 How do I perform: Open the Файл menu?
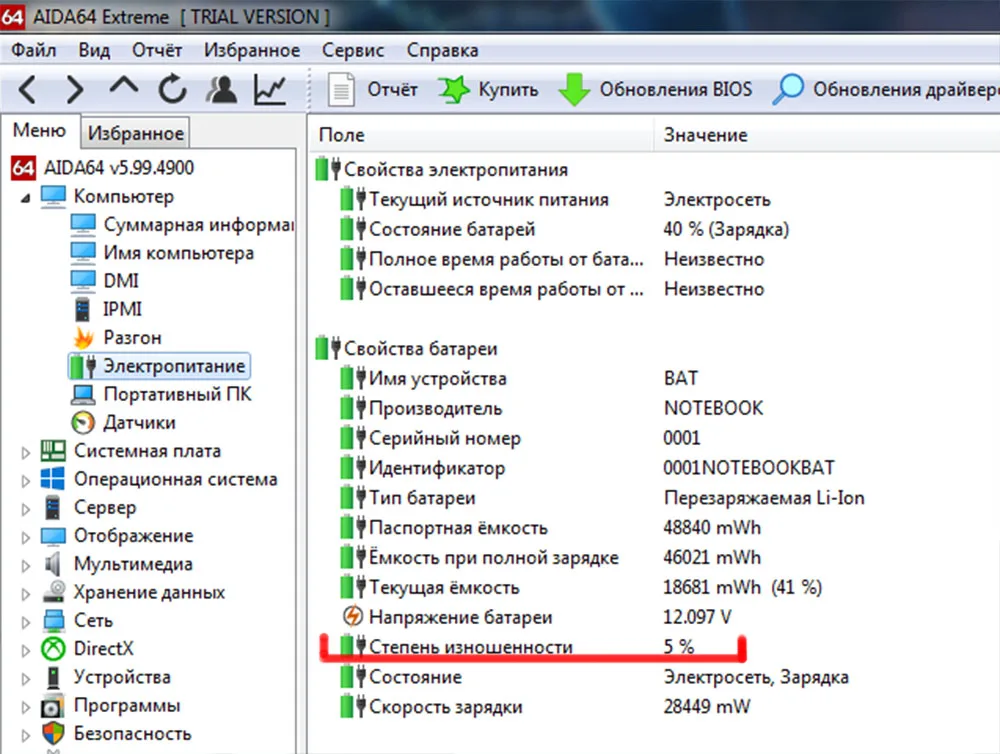(33, 50)
